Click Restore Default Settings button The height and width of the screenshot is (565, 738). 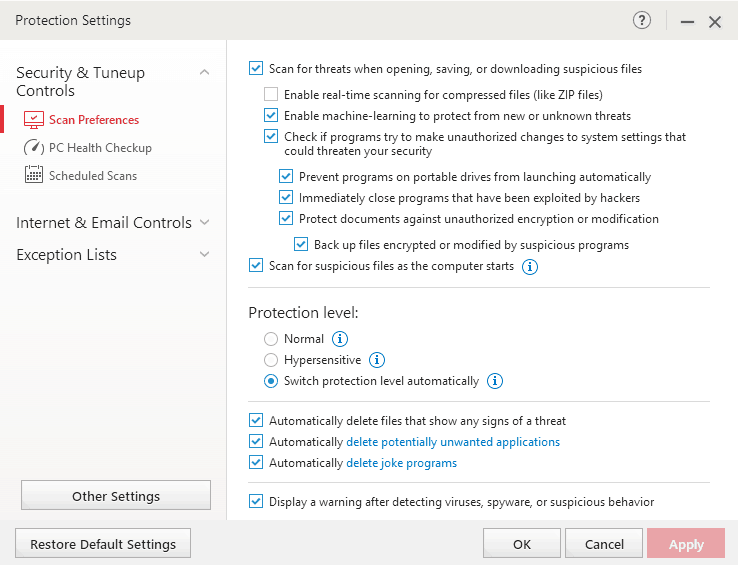click(103, 543)
